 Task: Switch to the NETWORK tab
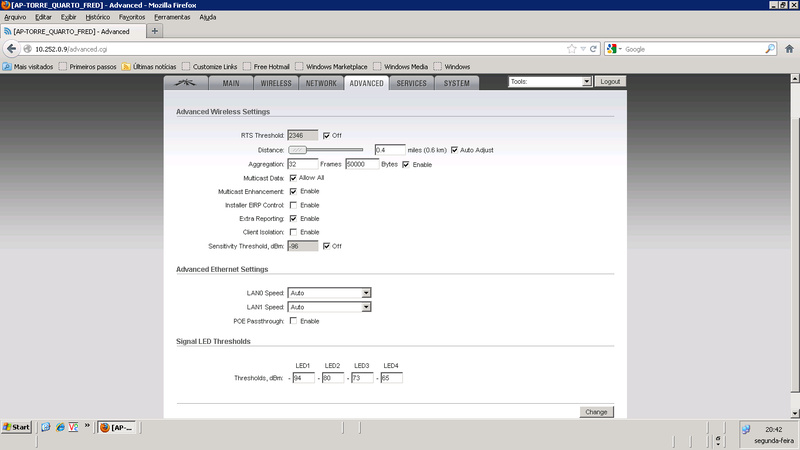[x=321, y=83]
